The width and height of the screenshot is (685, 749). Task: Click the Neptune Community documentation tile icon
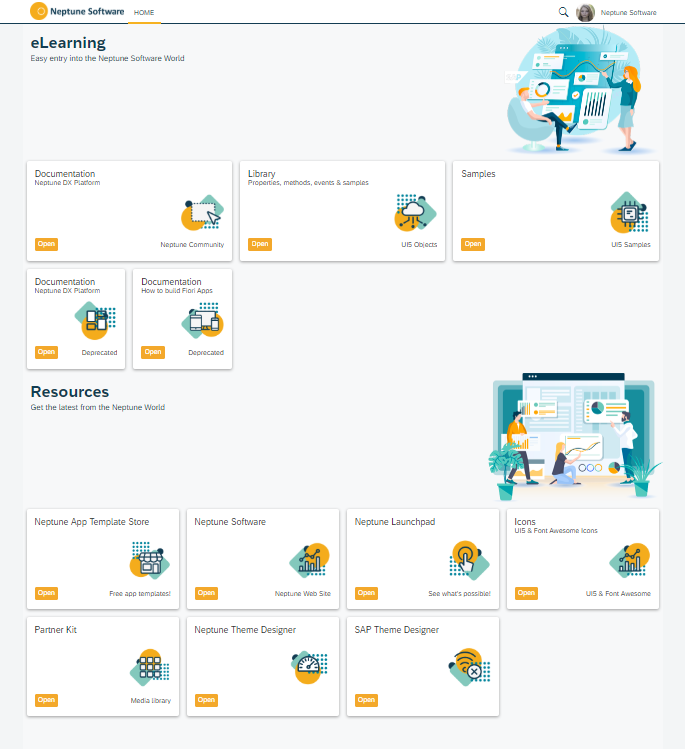[x=203, y=212]
